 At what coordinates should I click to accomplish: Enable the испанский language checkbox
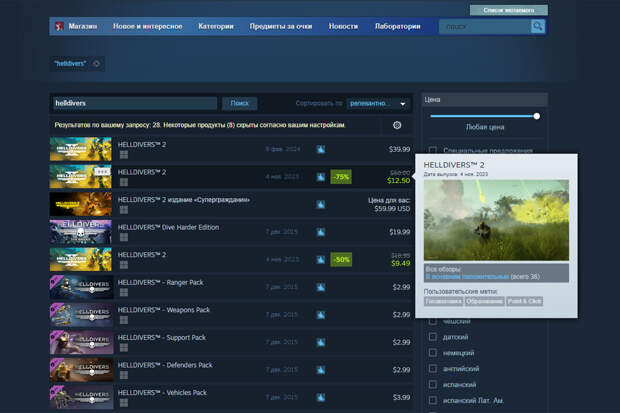433,385
